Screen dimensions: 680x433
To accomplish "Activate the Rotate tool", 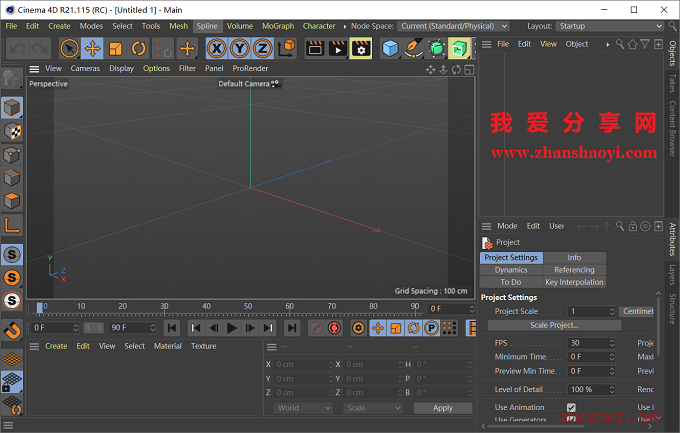I will [x=138, y=48].
